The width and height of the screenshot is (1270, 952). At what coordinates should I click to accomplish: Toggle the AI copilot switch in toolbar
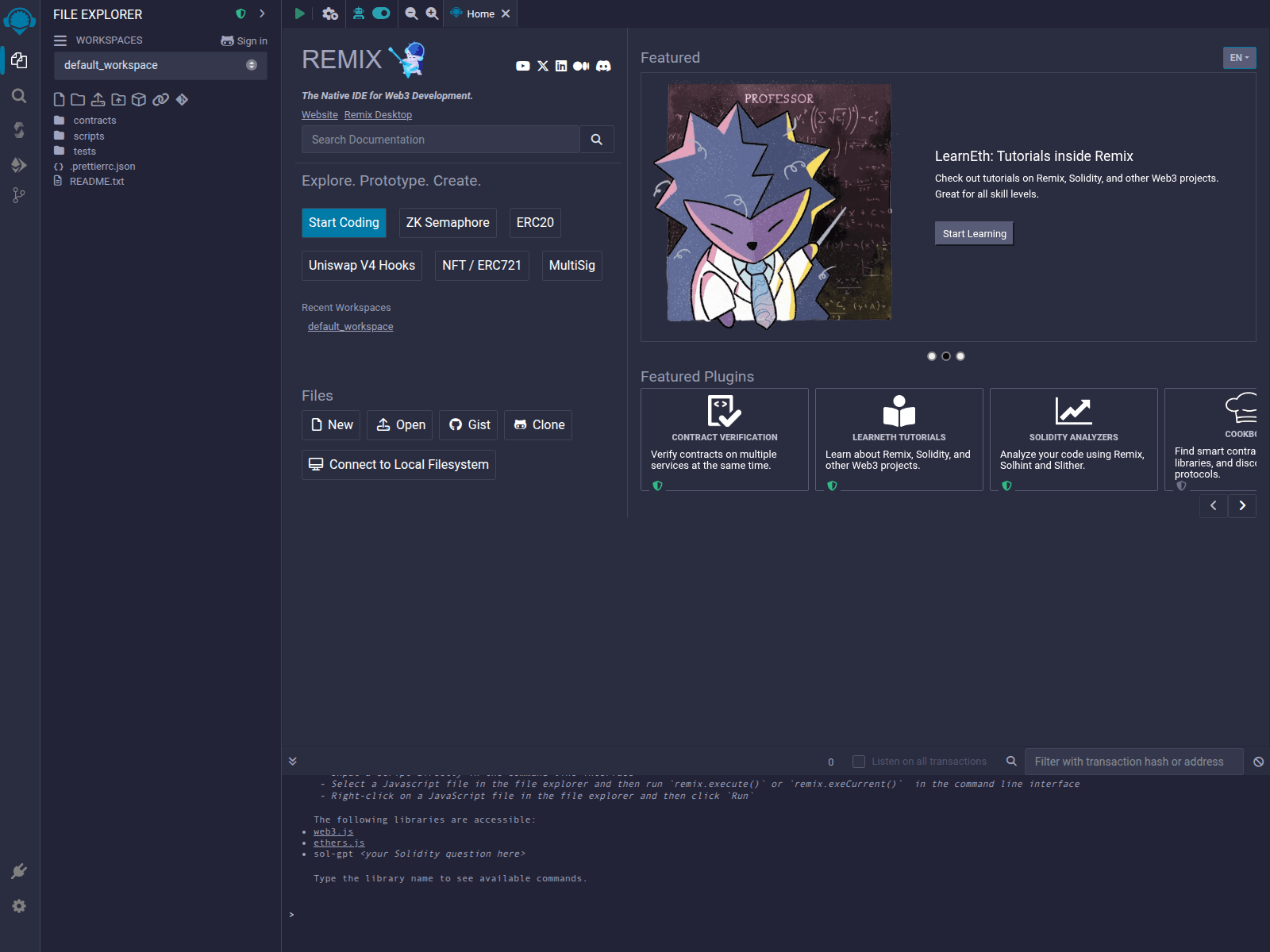381,13
